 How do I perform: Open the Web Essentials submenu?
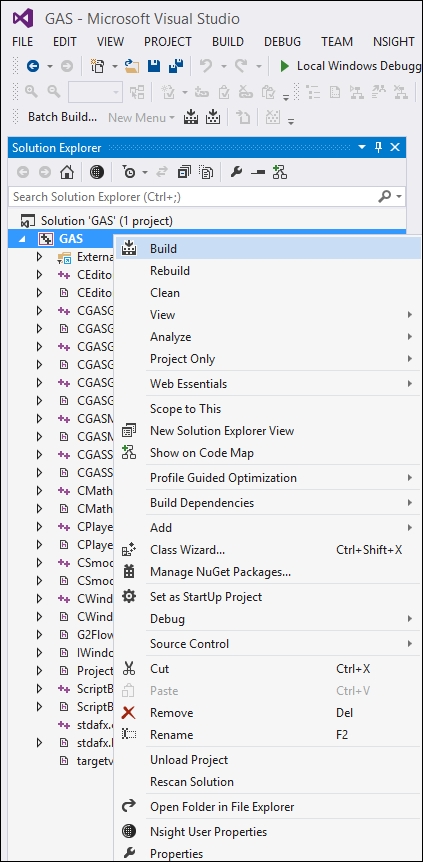click(267, 384)
